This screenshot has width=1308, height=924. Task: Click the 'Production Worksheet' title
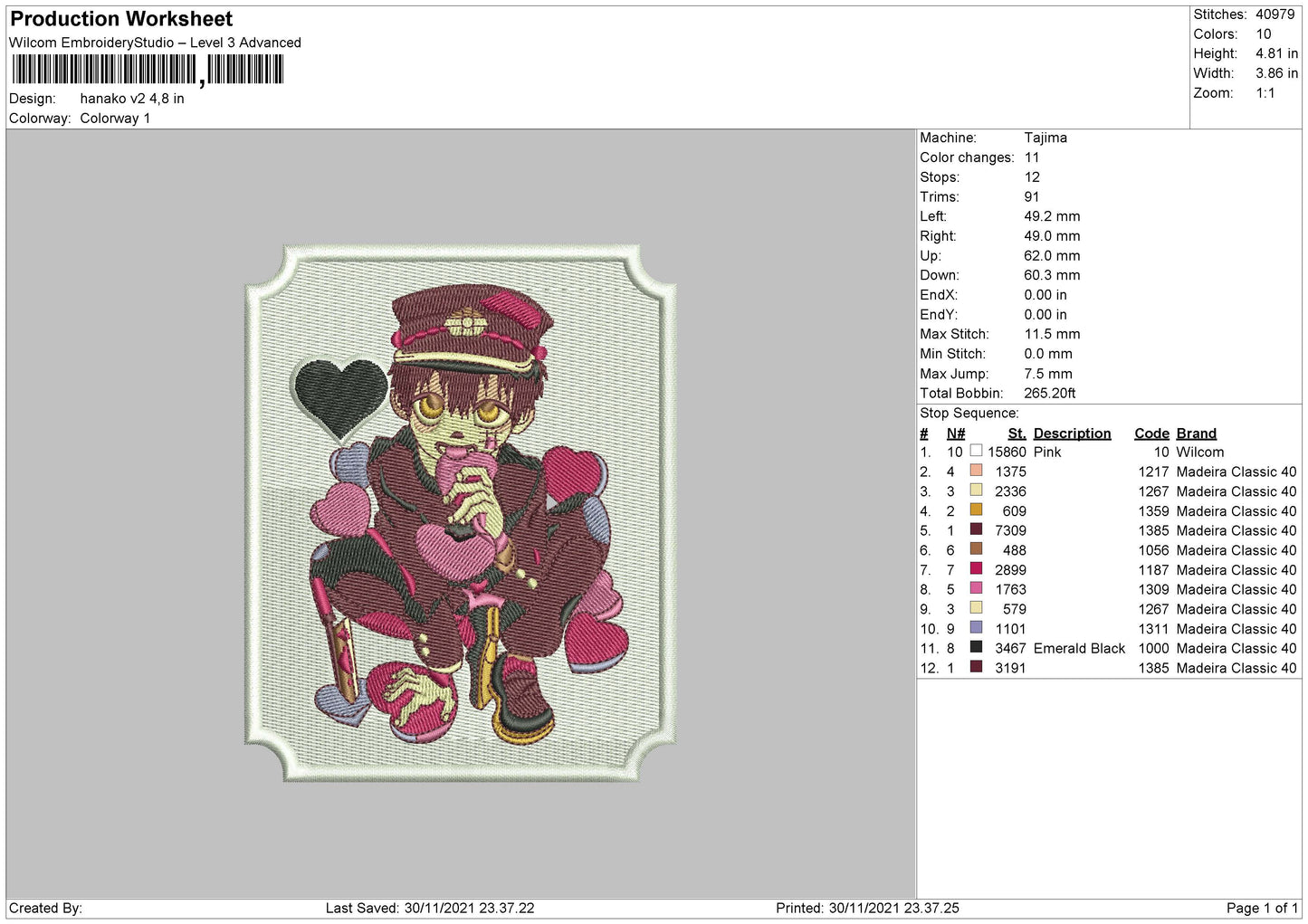[x=121, y=19]
